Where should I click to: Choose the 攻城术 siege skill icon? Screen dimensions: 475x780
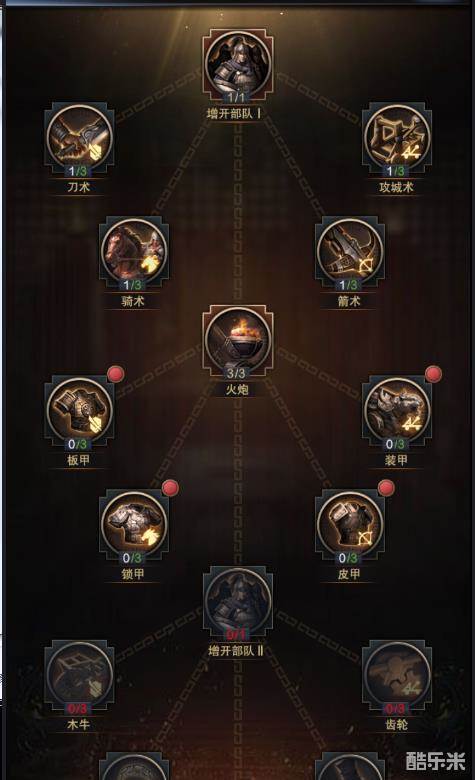pyautogui.click(x=396, y=137)
